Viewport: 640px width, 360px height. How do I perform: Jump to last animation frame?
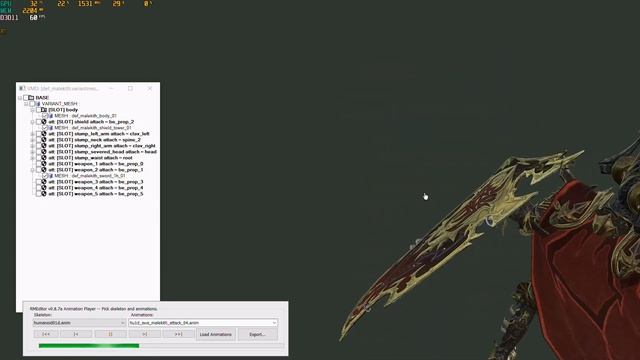(178, 334)
